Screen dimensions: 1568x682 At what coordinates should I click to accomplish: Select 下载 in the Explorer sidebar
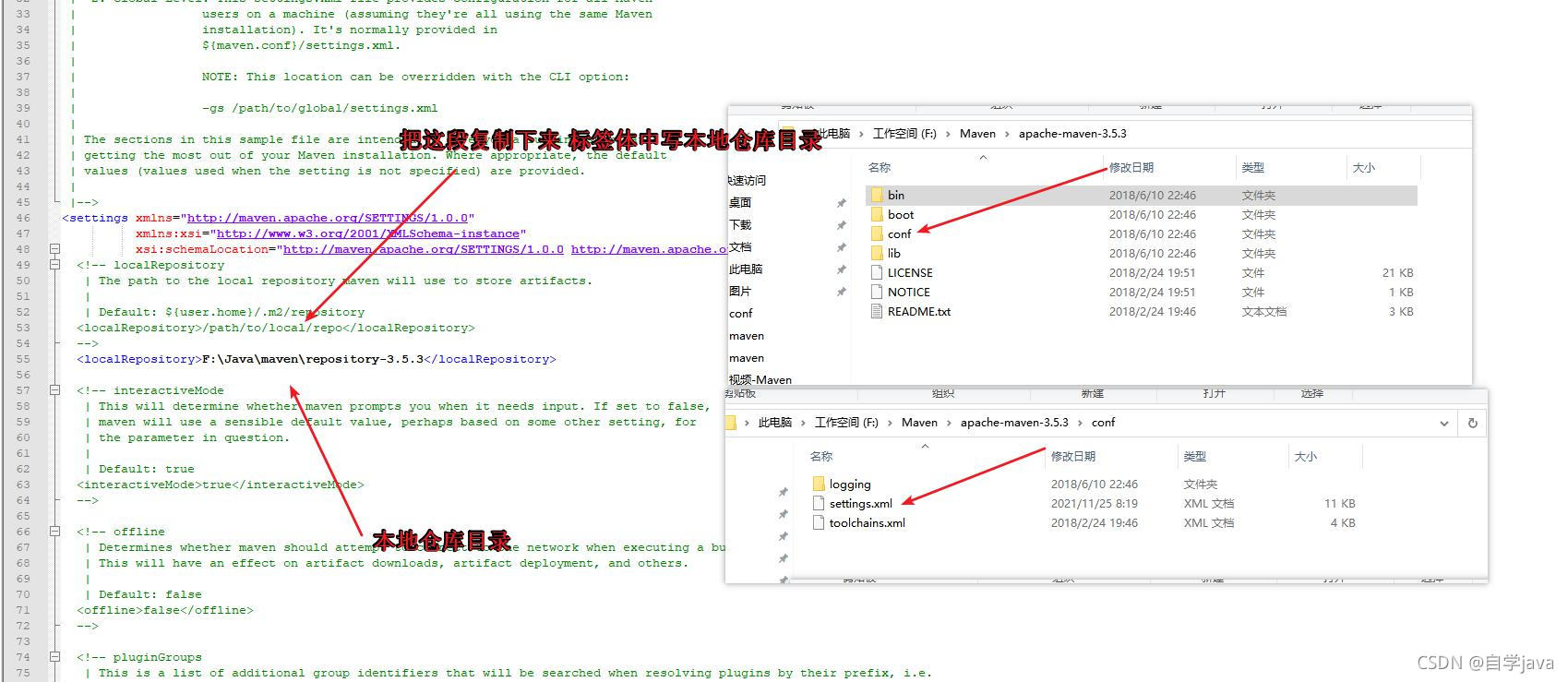pyautogui.click(x=740, y=225)
